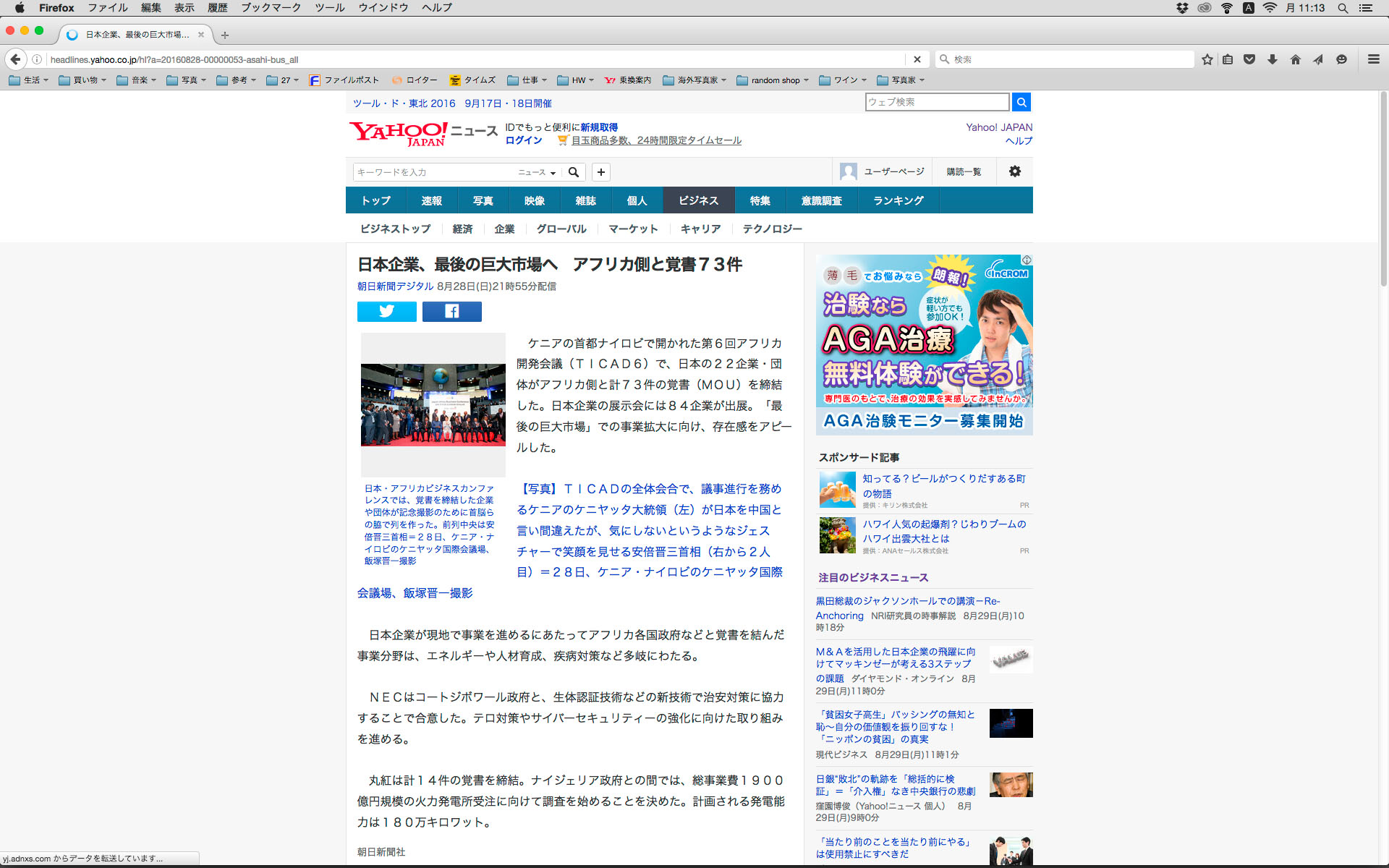Expand the ニュース search category dropdown
Screen dimensions: 1389x868
[537, 172]
